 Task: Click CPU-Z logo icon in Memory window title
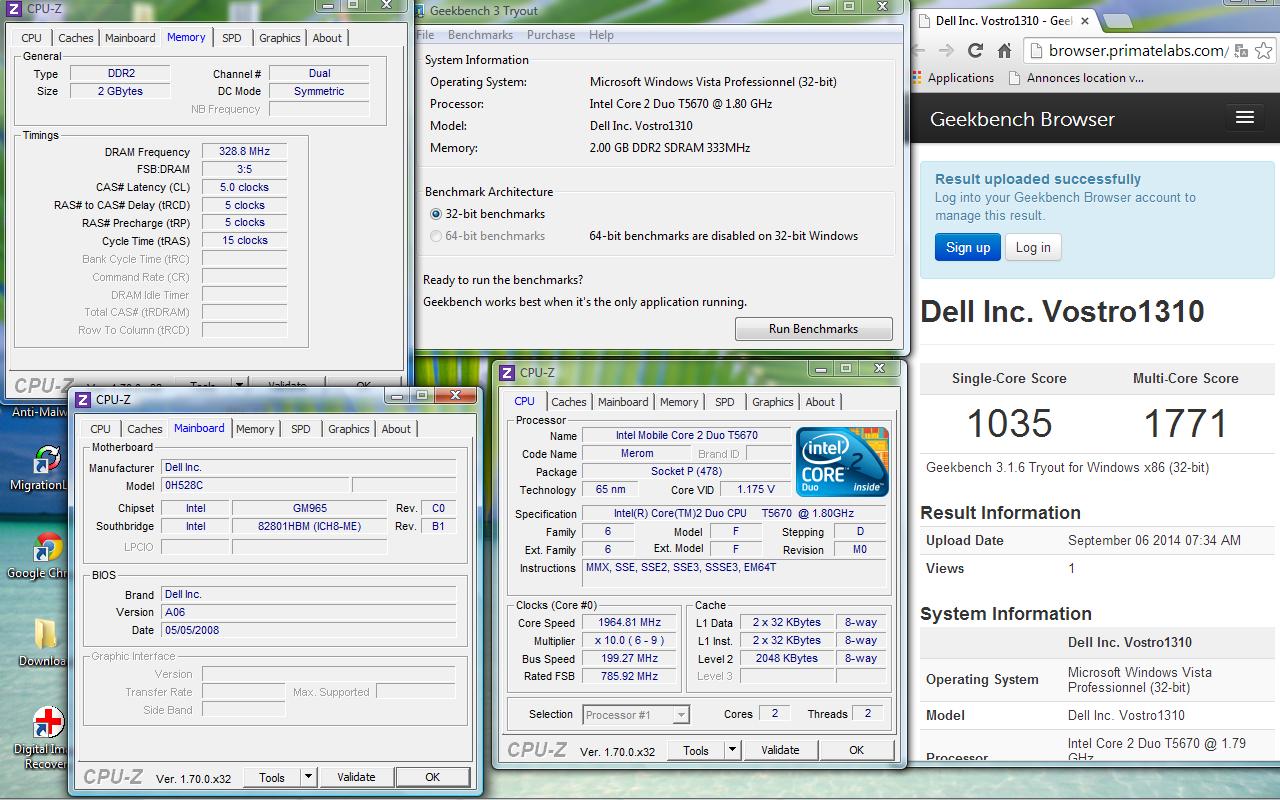[14, 9]
